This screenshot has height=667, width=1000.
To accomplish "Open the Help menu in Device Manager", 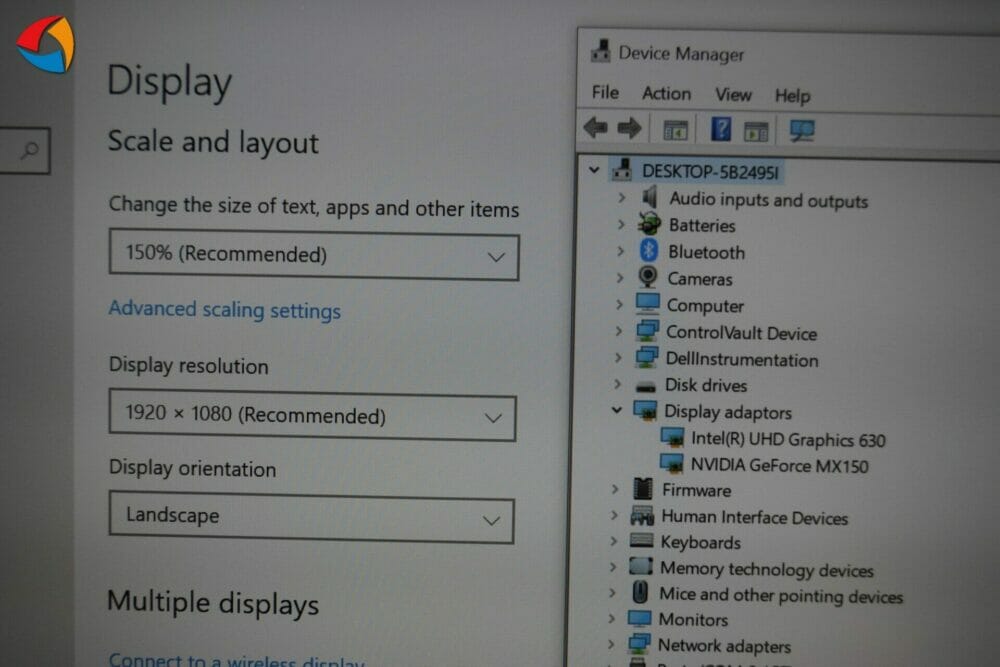I will [x=792, y=96].
